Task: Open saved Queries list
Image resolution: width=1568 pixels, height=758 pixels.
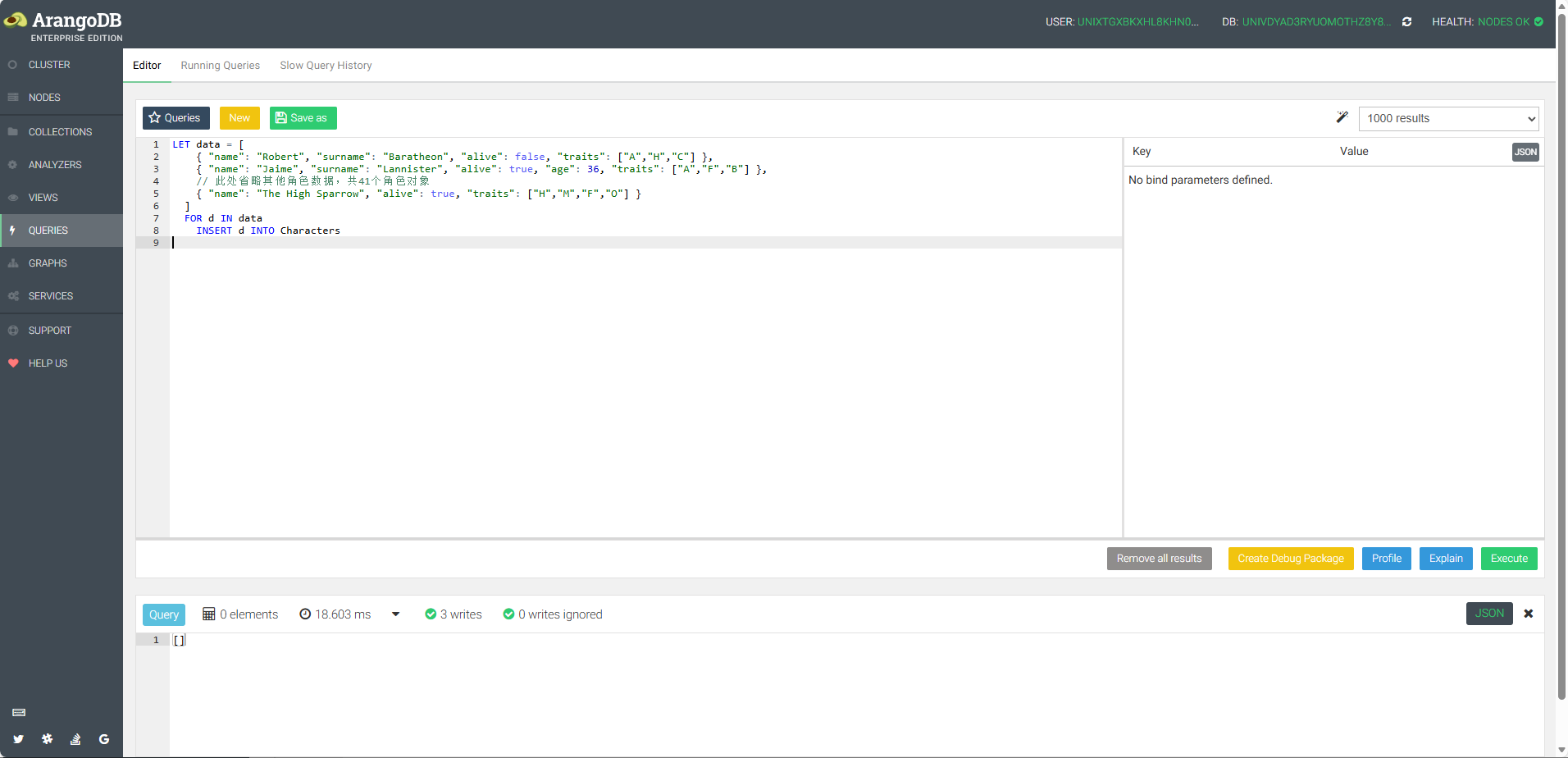Action: pyautogui.click(x=176, y=118)
